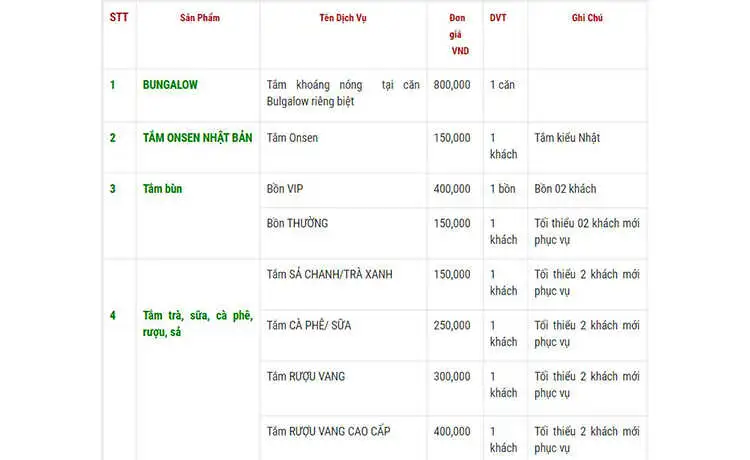
Task: Click the STT column header
Action: pos(118,18)
